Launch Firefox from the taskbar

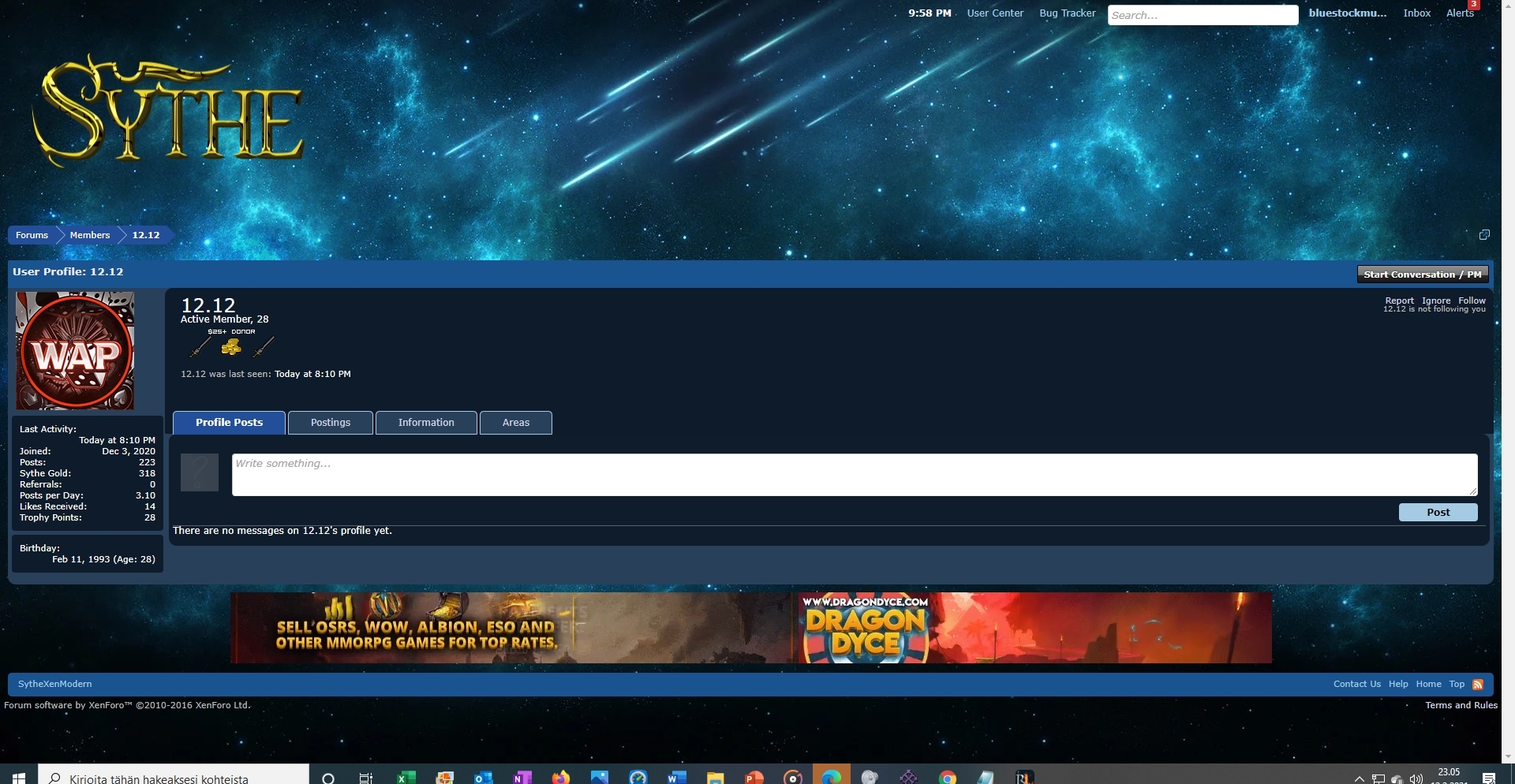[560, 778]
